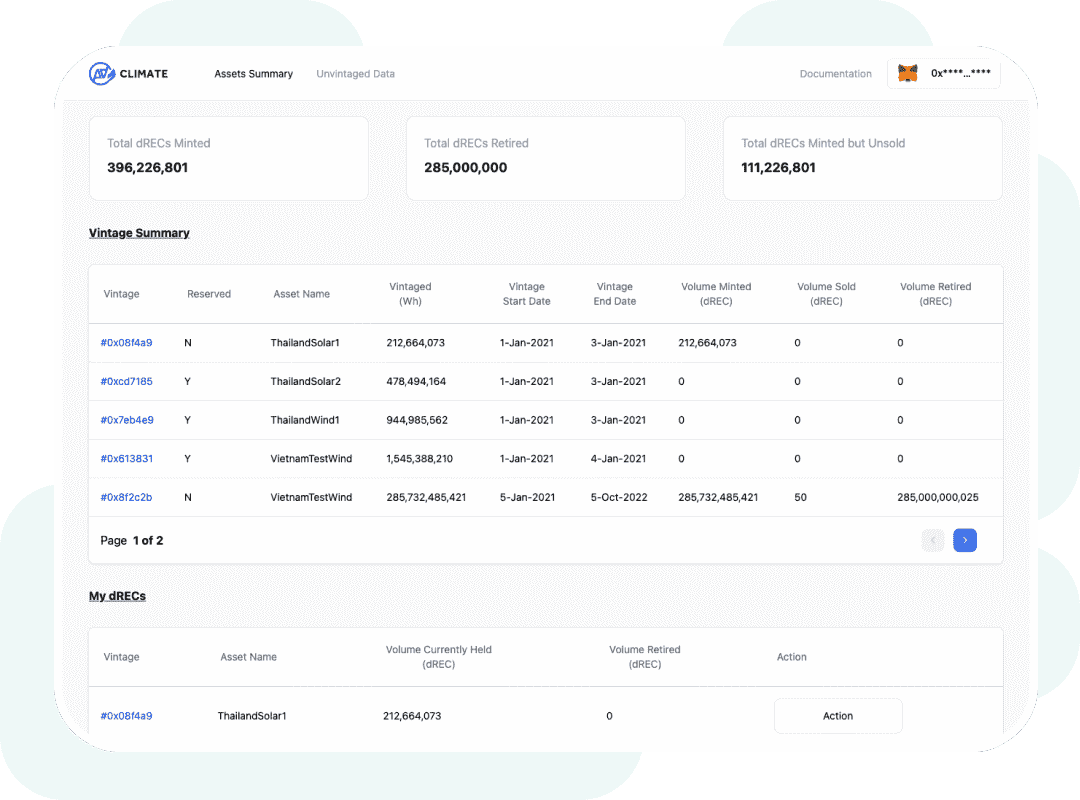Open vintage #0x613831 details
The image size is (1080, 800).
coord(125,458)
